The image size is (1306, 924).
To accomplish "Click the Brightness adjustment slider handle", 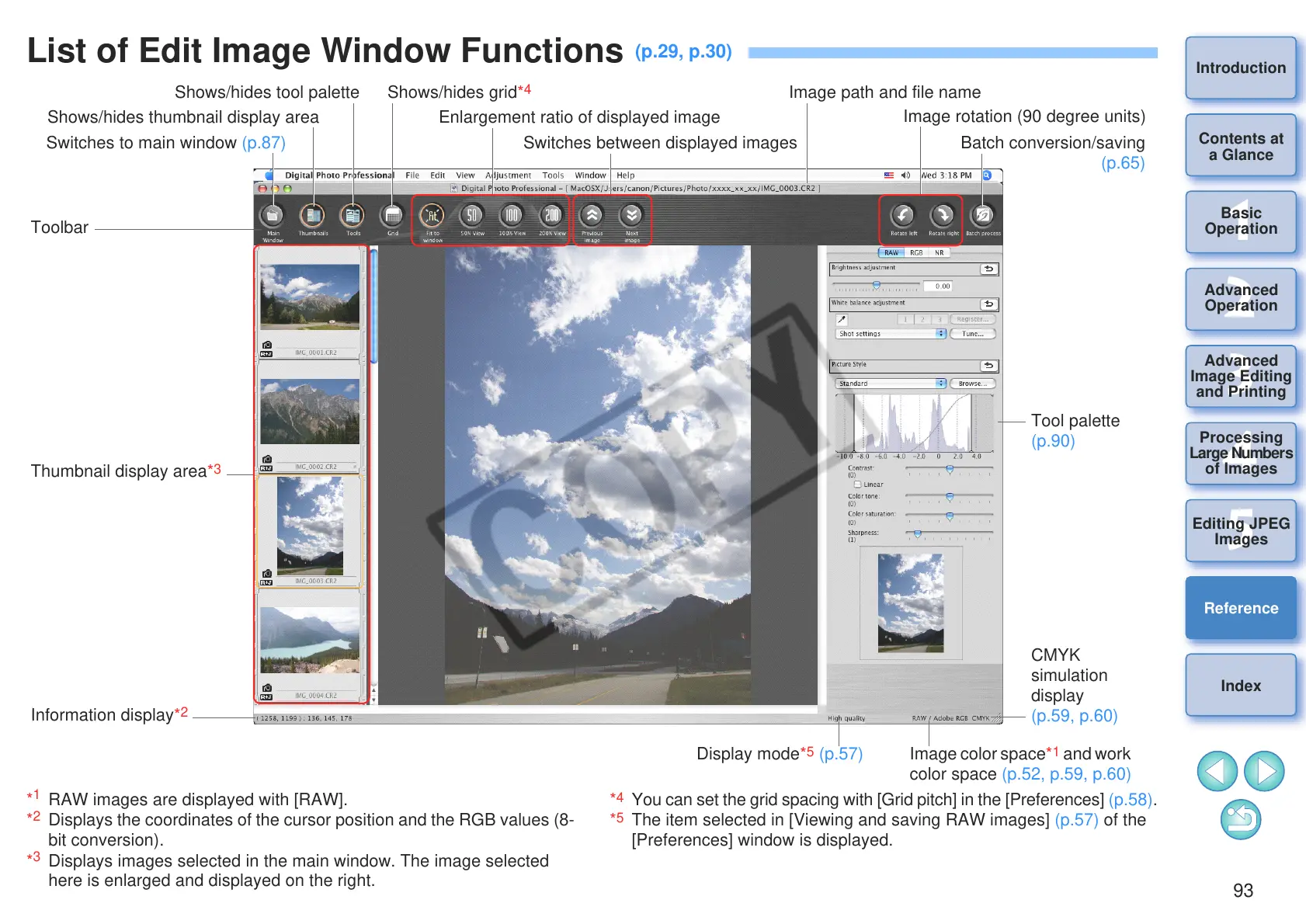I will click(x=877, y=285).
